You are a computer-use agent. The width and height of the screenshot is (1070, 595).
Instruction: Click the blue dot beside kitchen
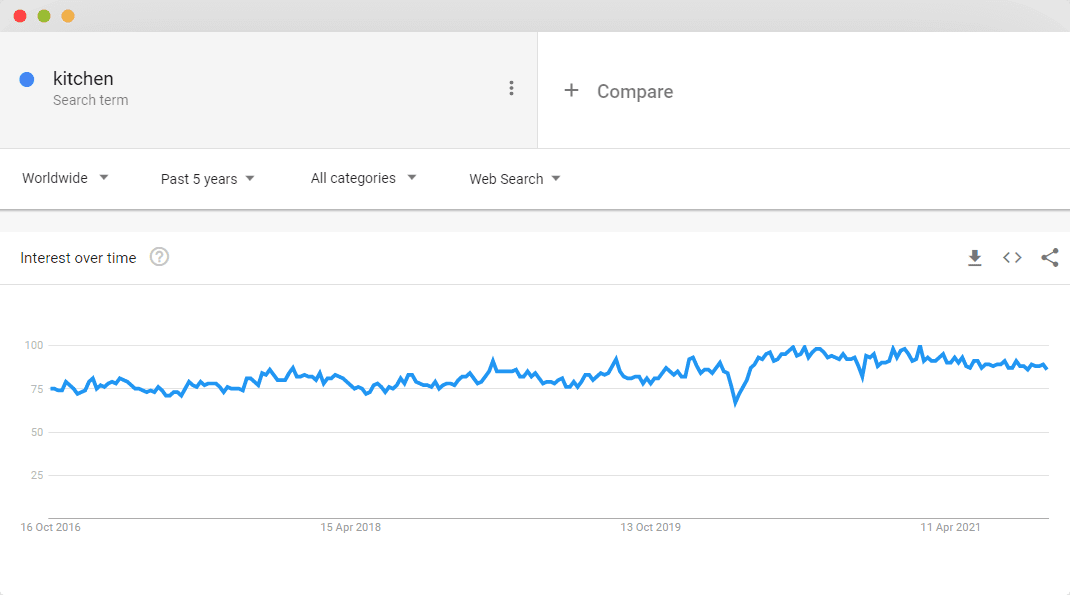(x=27, y=80)
